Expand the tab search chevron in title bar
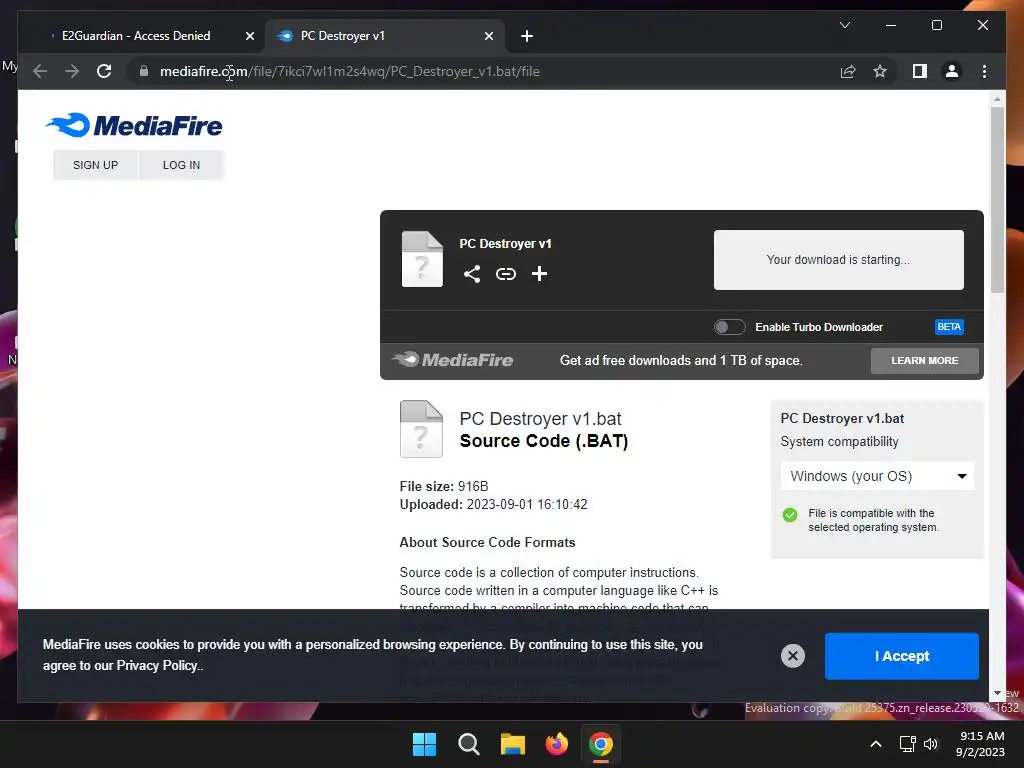Screen dimensions: 1024x768 tap(844, 25)
